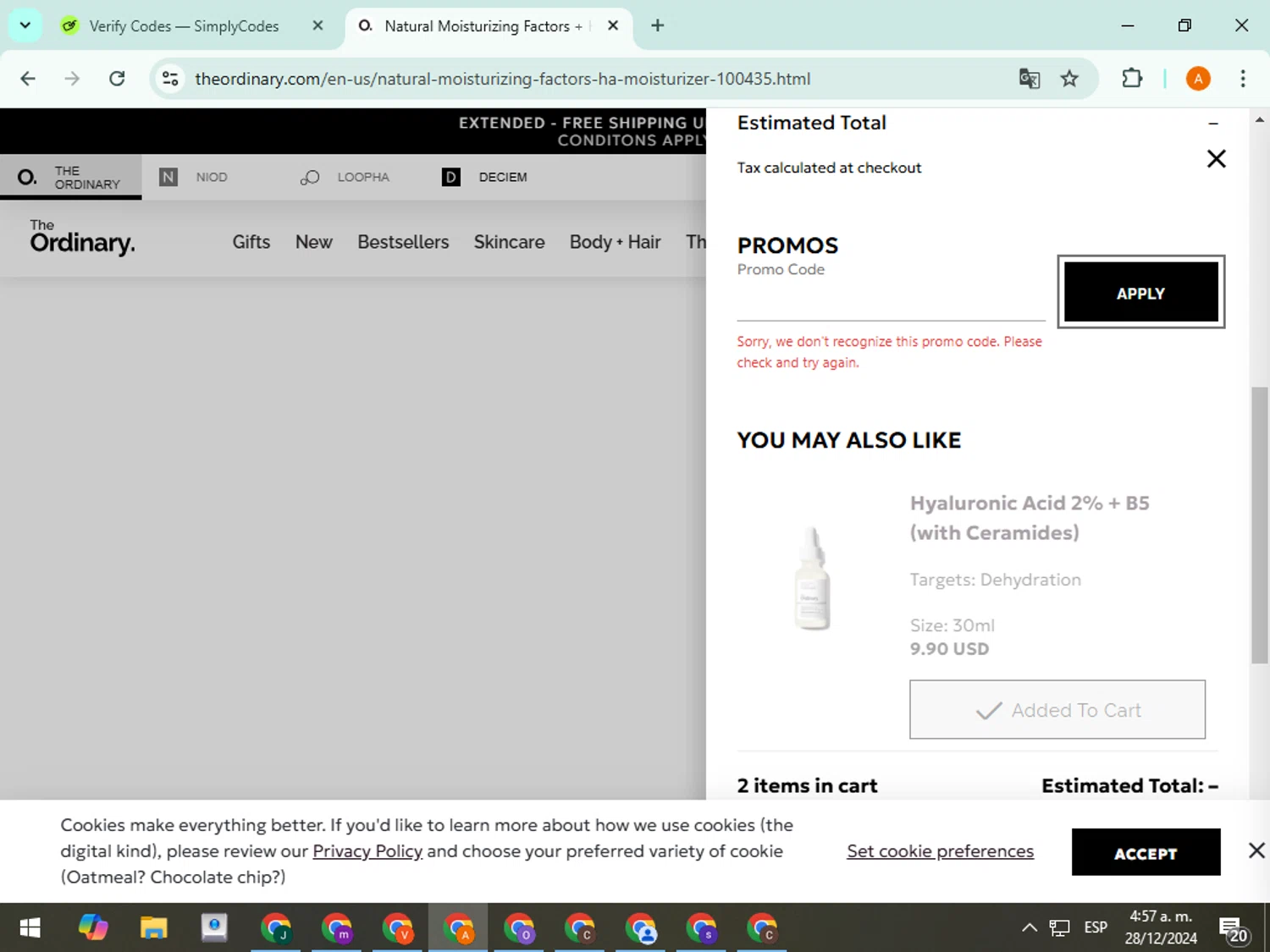Image resolution: width=1270 pixels, height=952 pixels.
Task: Open Copilot from taskbar
Action: pos(93,928)
